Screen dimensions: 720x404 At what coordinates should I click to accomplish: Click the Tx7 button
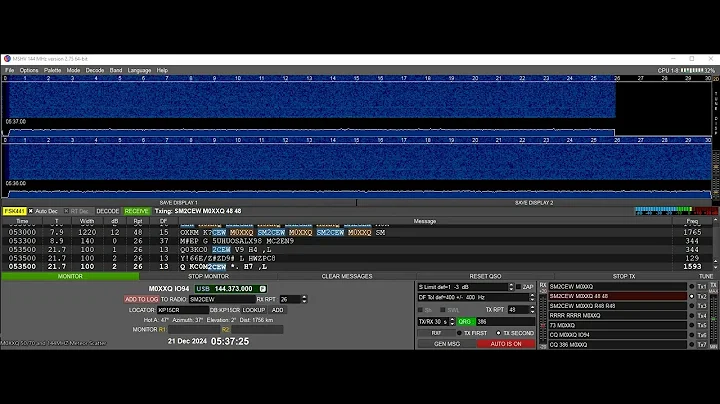point(702,344)
